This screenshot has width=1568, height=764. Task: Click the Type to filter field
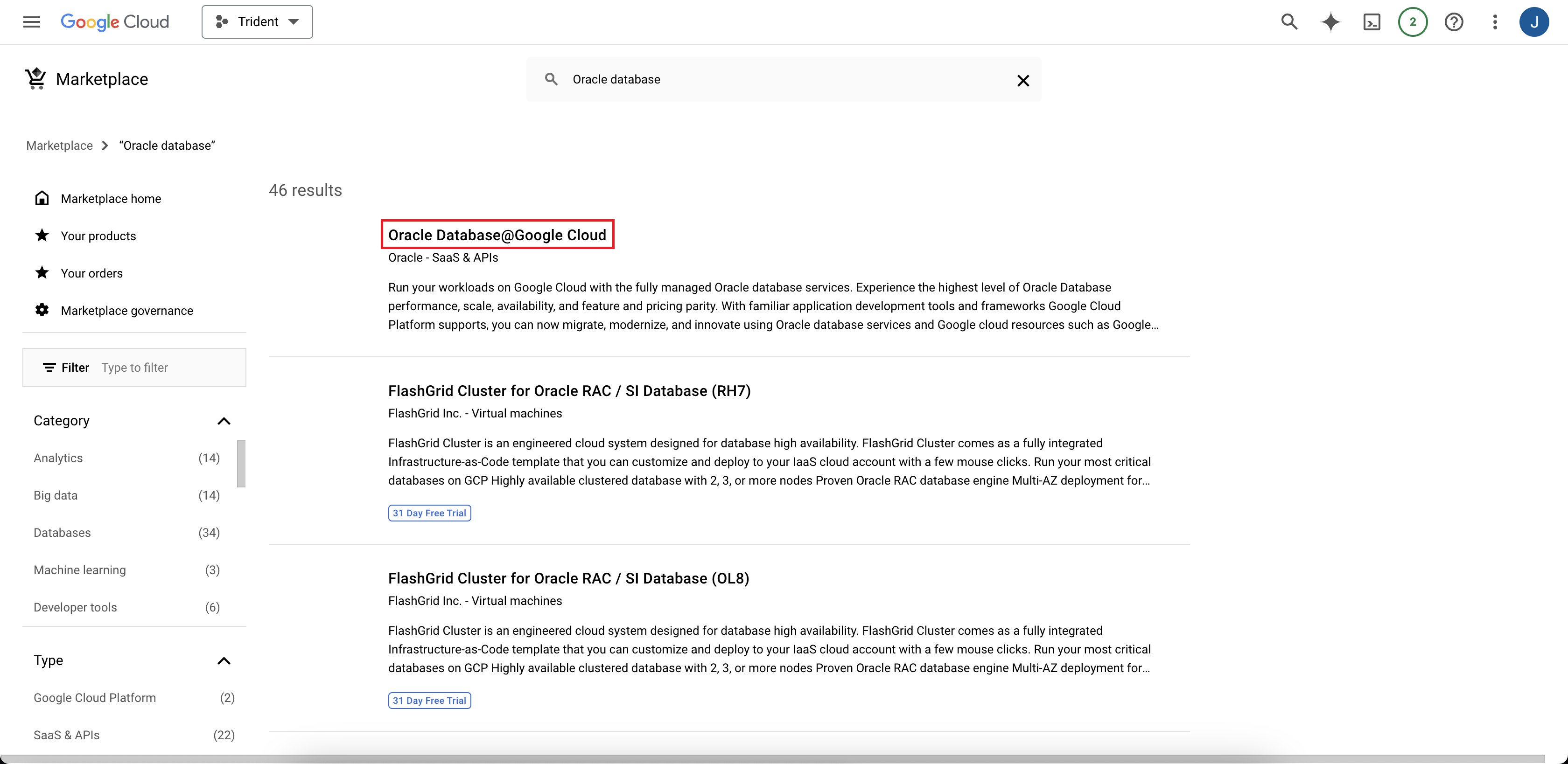pyautogui.click(x=152, y=368)
